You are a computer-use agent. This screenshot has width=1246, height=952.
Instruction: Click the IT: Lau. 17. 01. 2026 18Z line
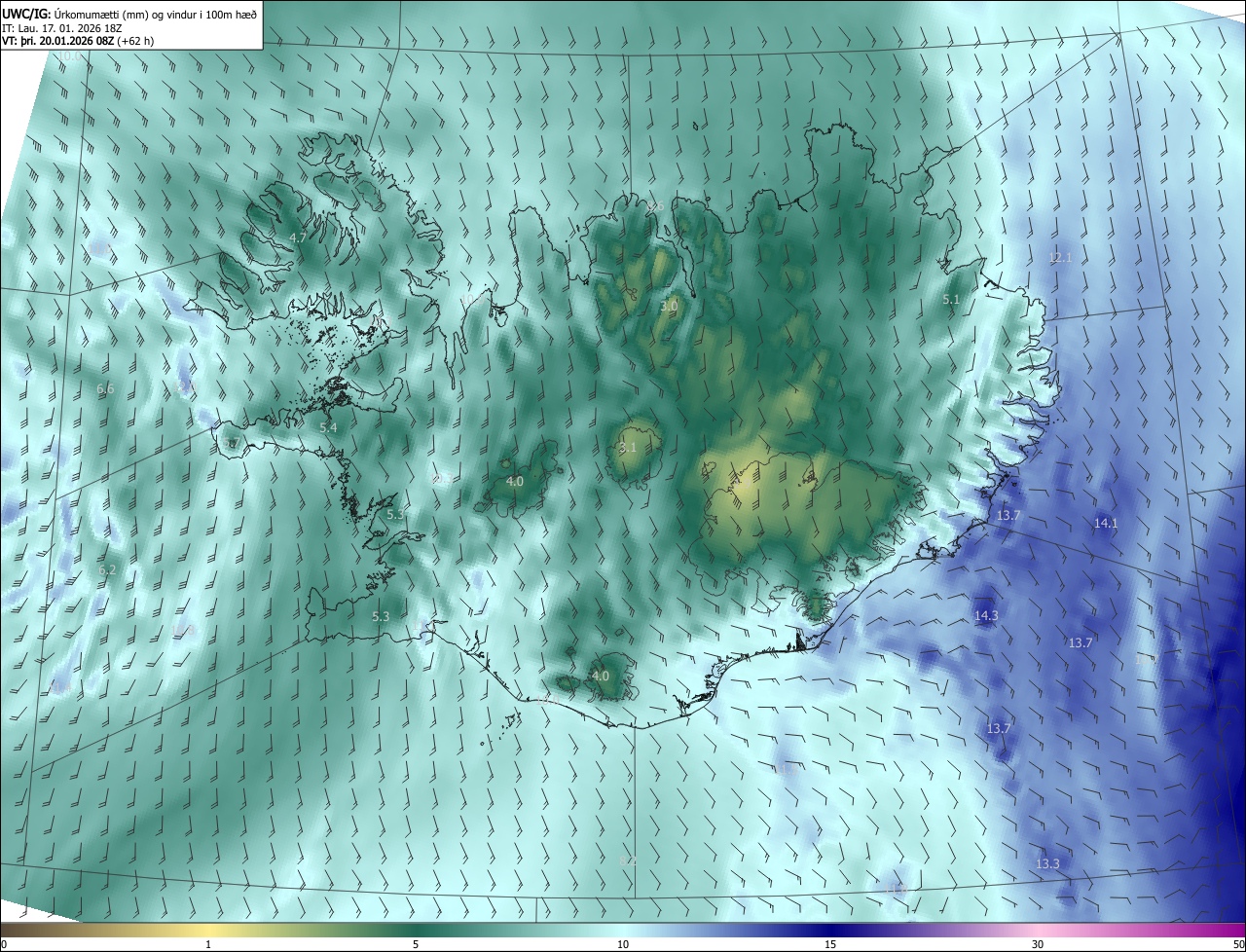coord(61,27)
